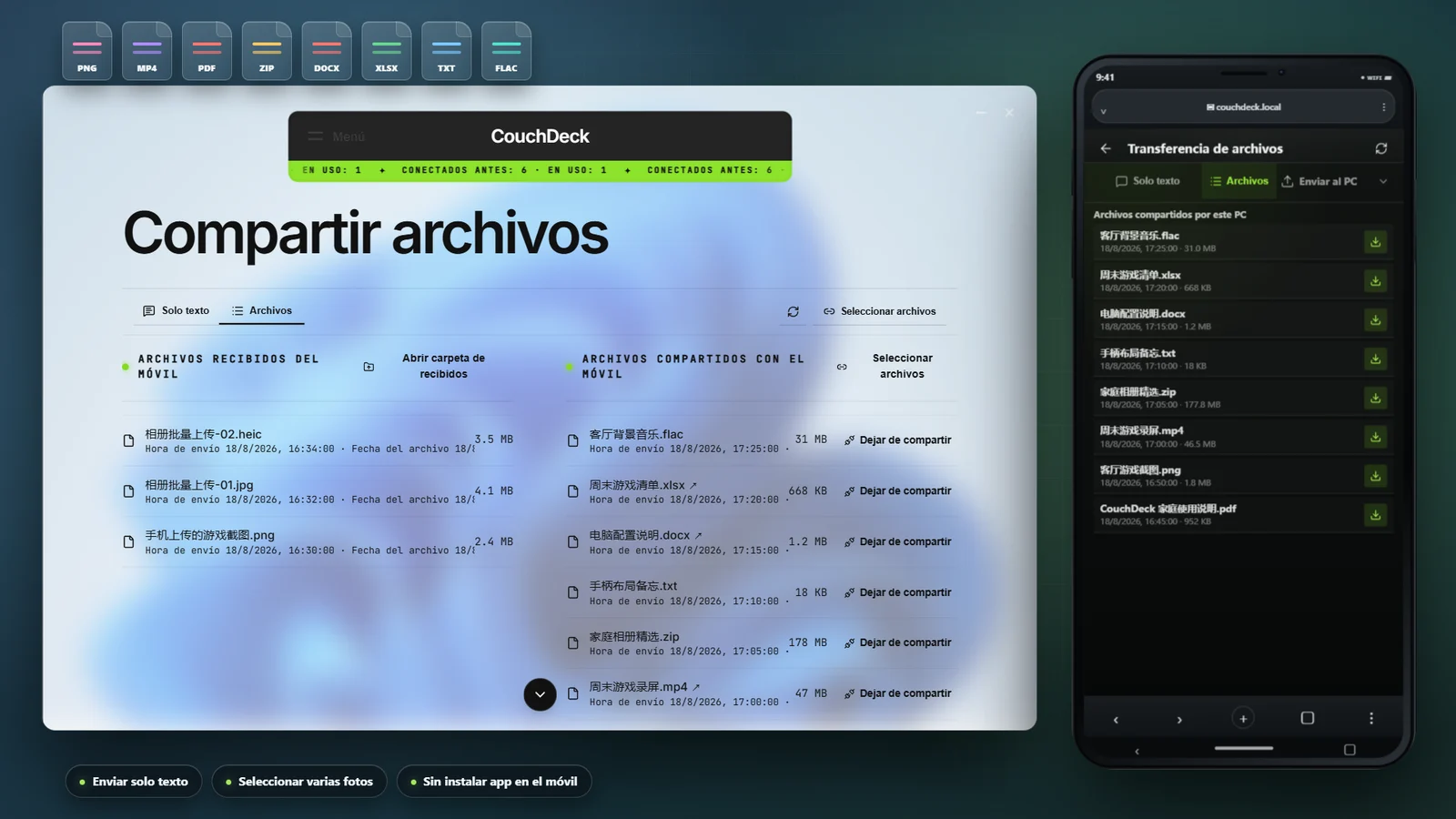Expand the phone tab dropdown chevron
Image resolution: width=1456 pixels, height=819 pixels.
[x=1383, y=181]
